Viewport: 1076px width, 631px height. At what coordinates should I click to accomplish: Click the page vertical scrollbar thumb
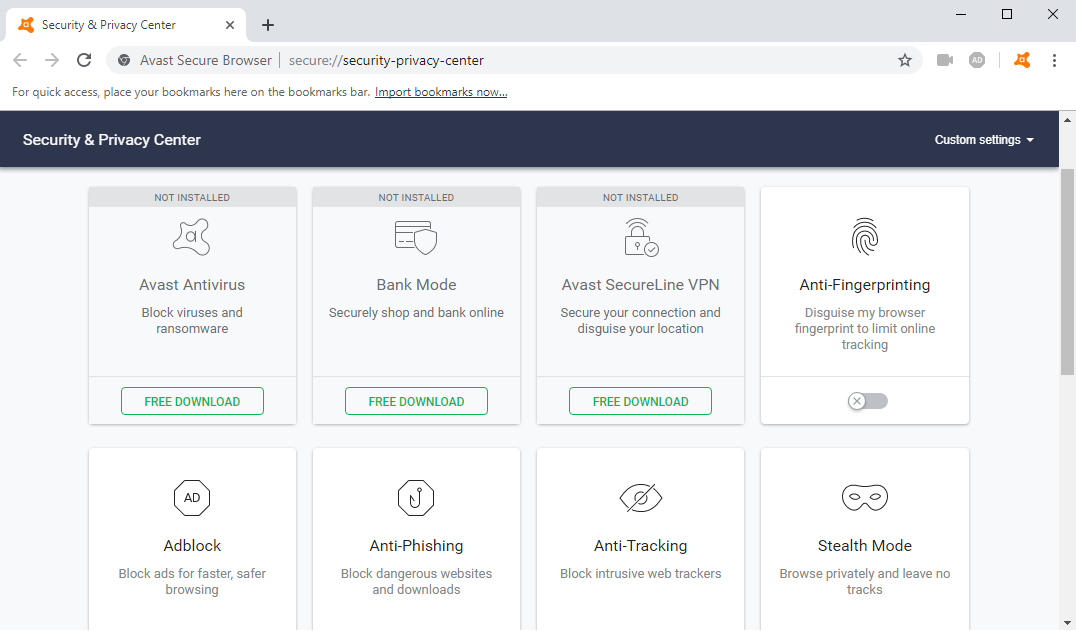click(x=1067, y=272)
